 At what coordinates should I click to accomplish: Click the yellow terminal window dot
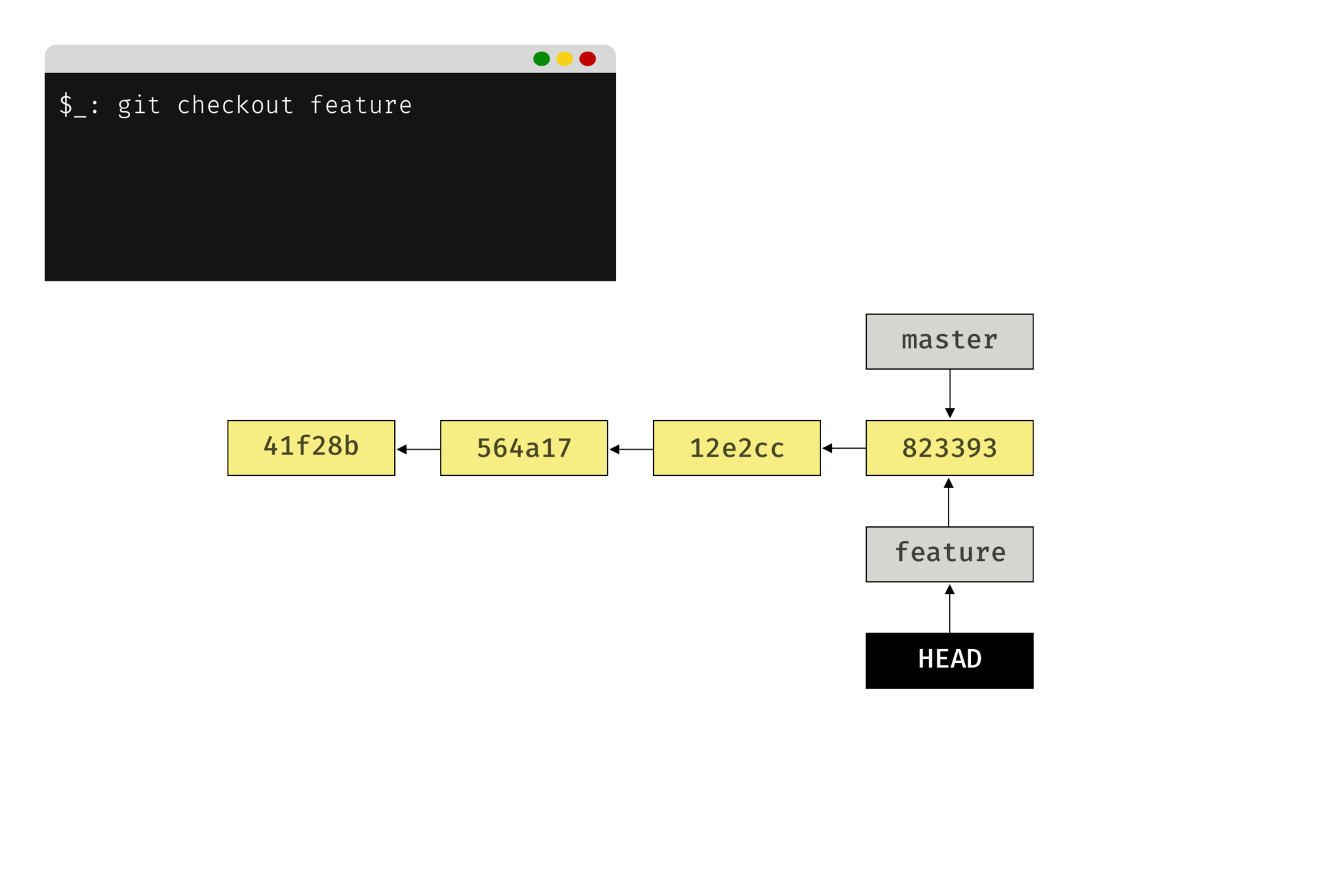click(x=564, y=59)
